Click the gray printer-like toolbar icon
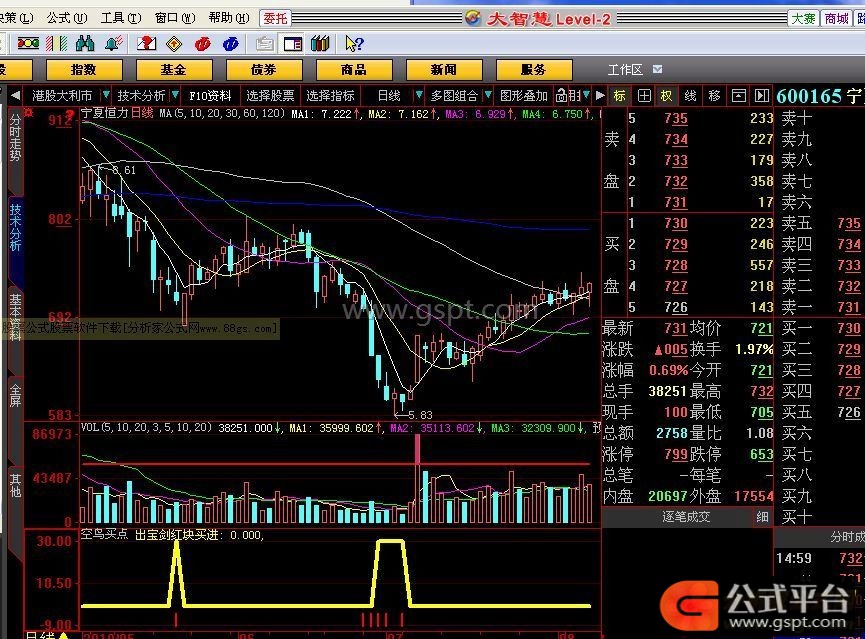The width and height of the screenshot is (865, 639). coord(265,44)
